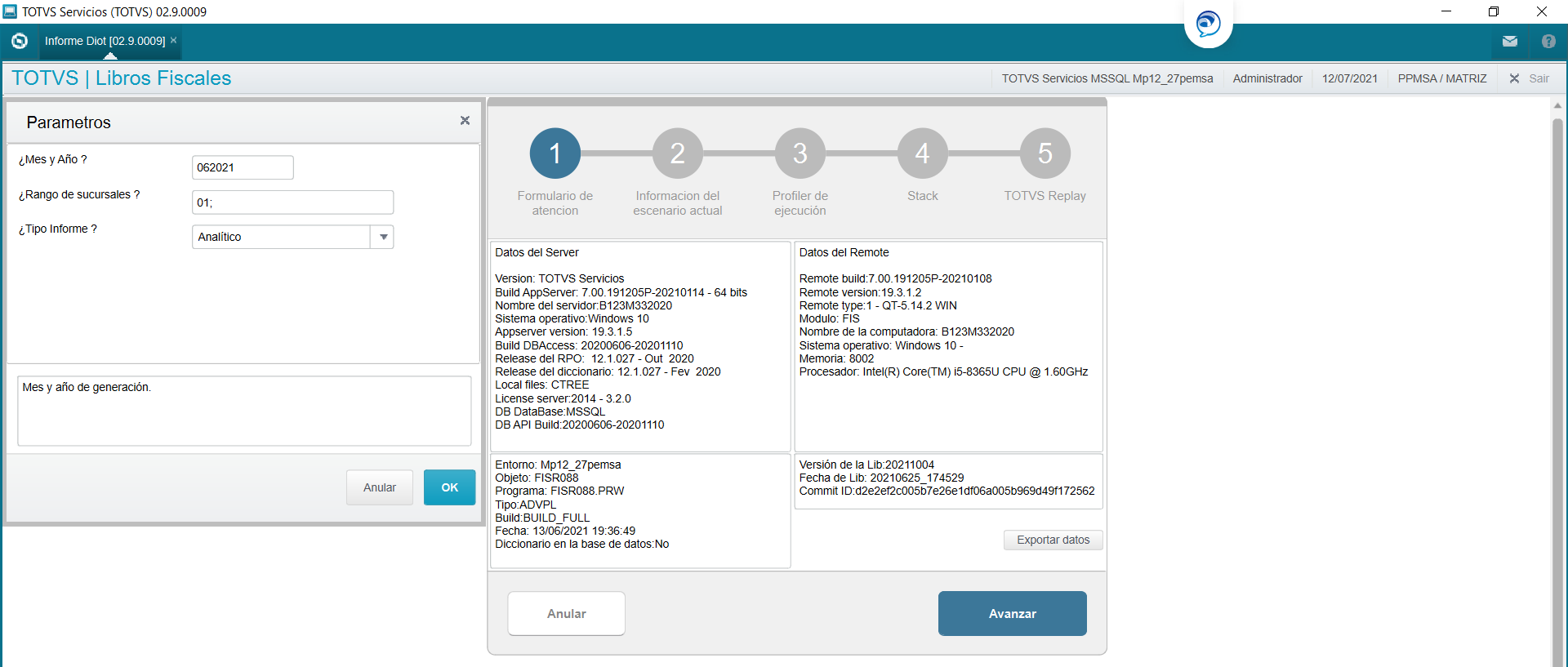1568x667 pixels.
Task: Close the Informe Diot tab
Action: point(173,40)
